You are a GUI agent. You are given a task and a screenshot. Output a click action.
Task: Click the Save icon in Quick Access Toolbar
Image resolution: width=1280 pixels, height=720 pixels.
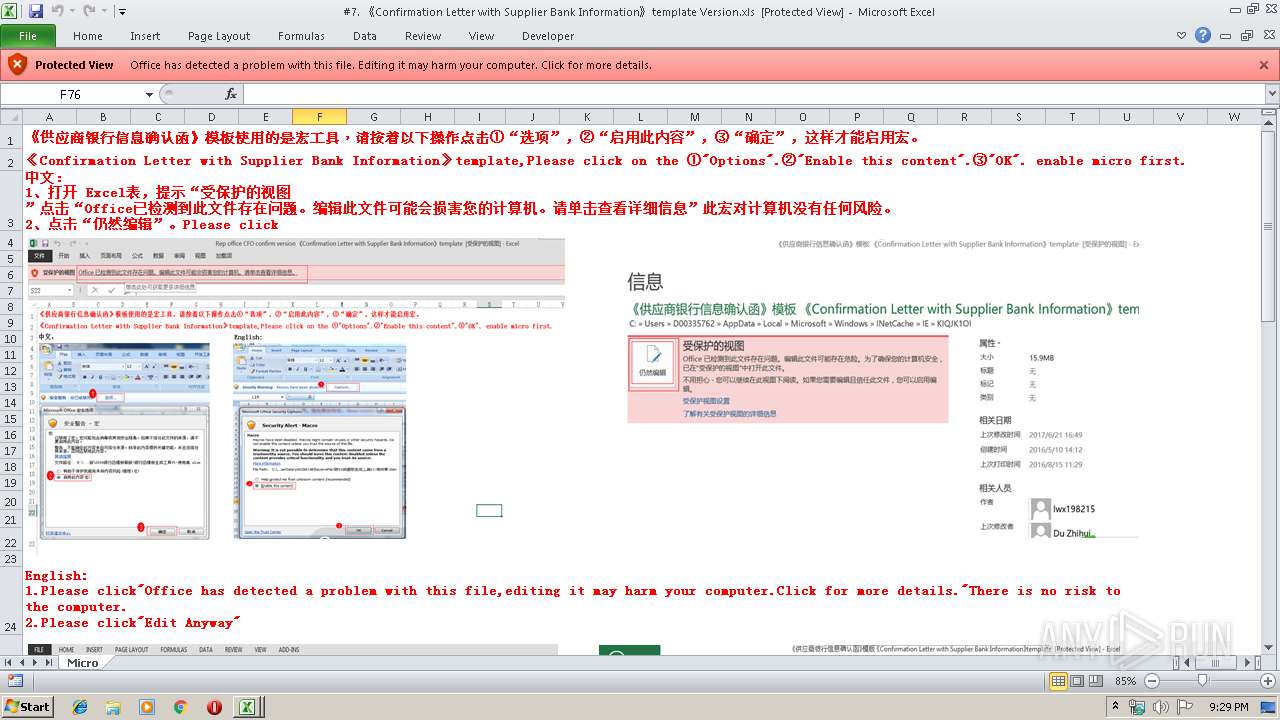point(36,11)
